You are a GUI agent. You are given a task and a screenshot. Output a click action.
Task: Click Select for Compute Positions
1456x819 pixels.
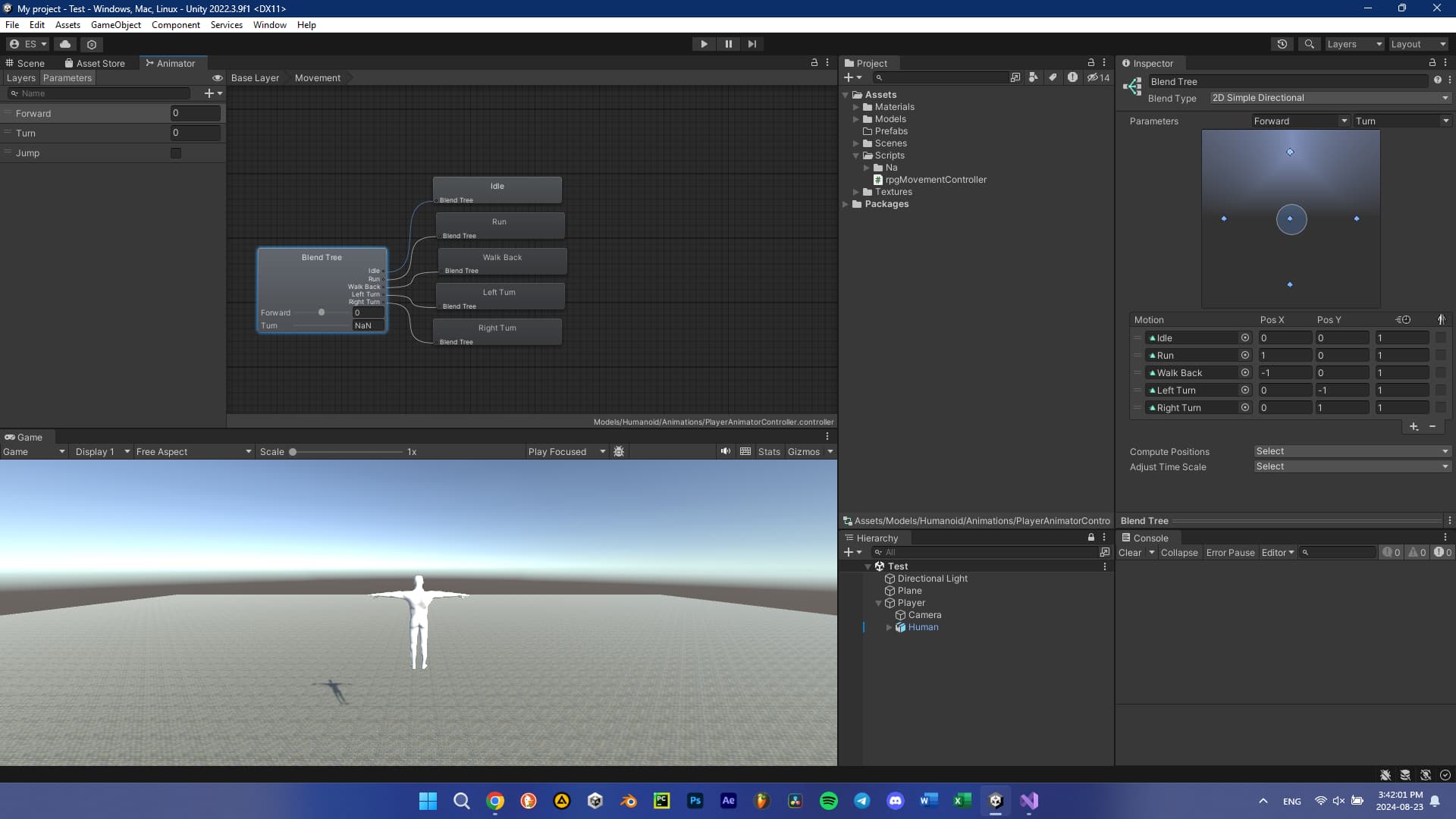[1351, 450]
